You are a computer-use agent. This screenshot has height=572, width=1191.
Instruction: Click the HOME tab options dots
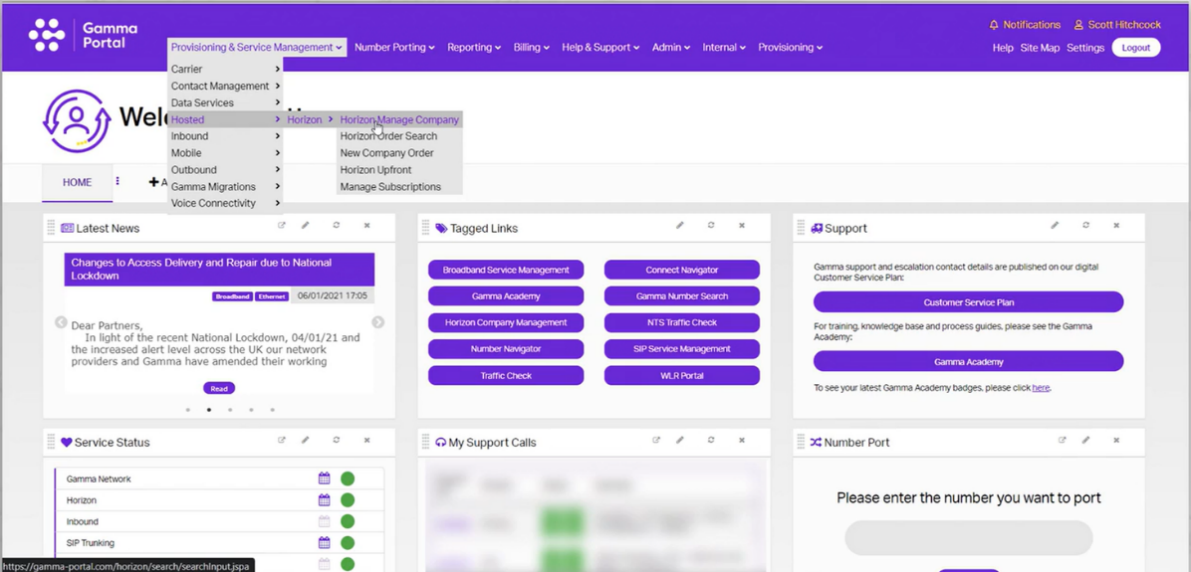[118, 182]
